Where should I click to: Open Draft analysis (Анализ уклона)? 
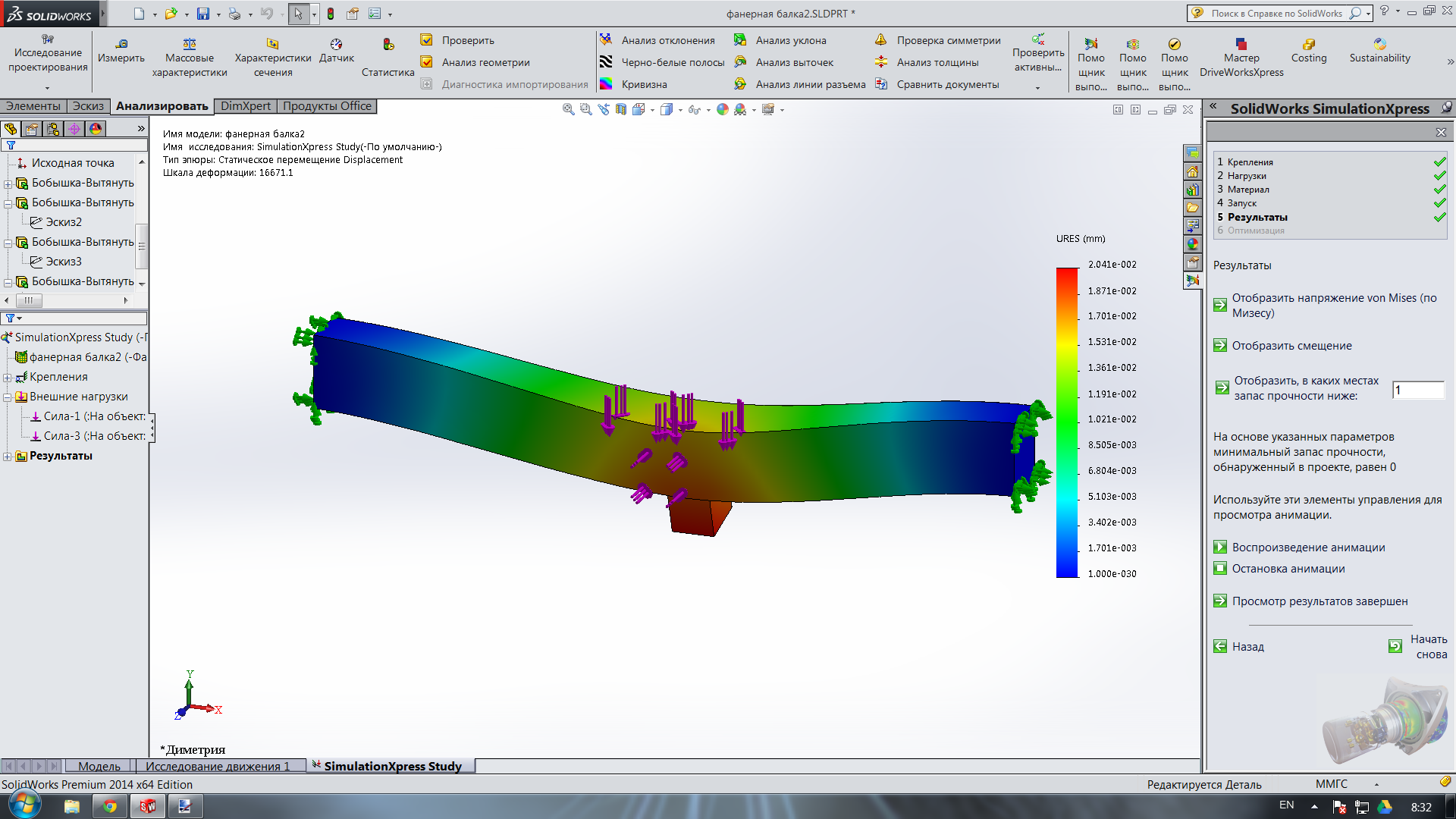(790, 40)
